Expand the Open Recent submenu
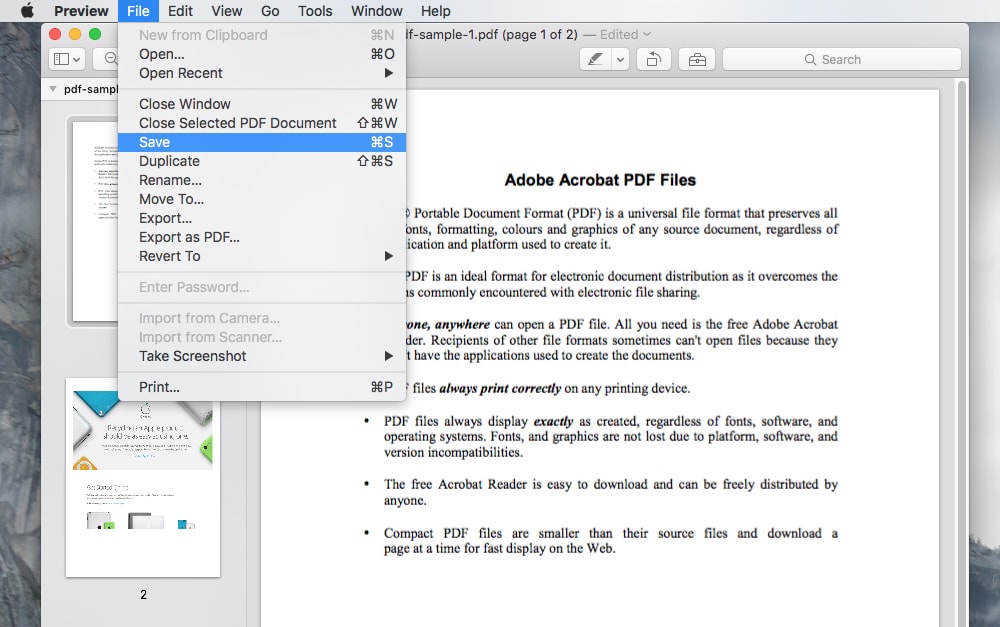This screenshot has height=627, width=1000. coord(261,73)
